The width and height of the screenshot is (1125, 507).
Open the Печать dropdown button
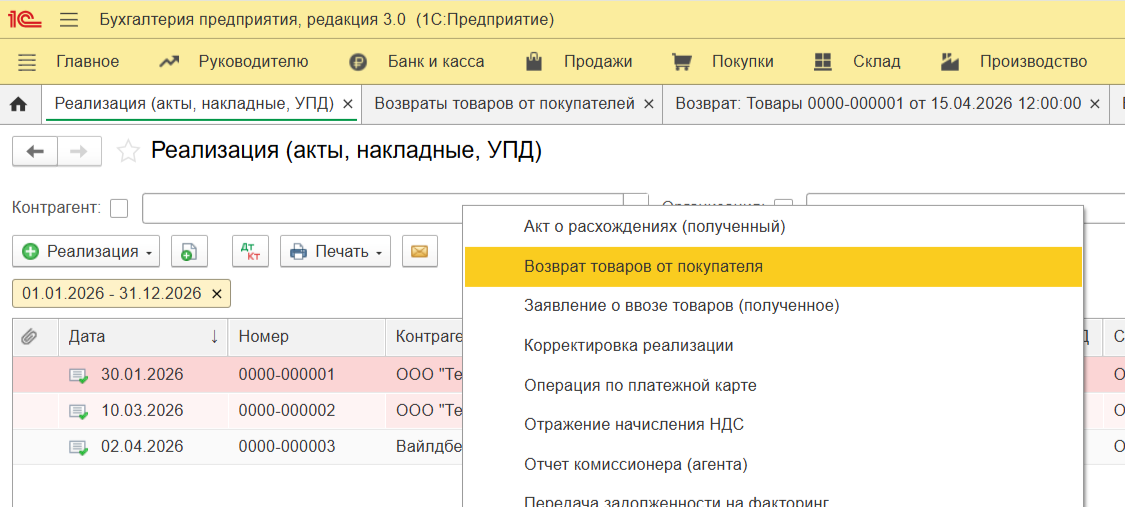tap(335, 252)
